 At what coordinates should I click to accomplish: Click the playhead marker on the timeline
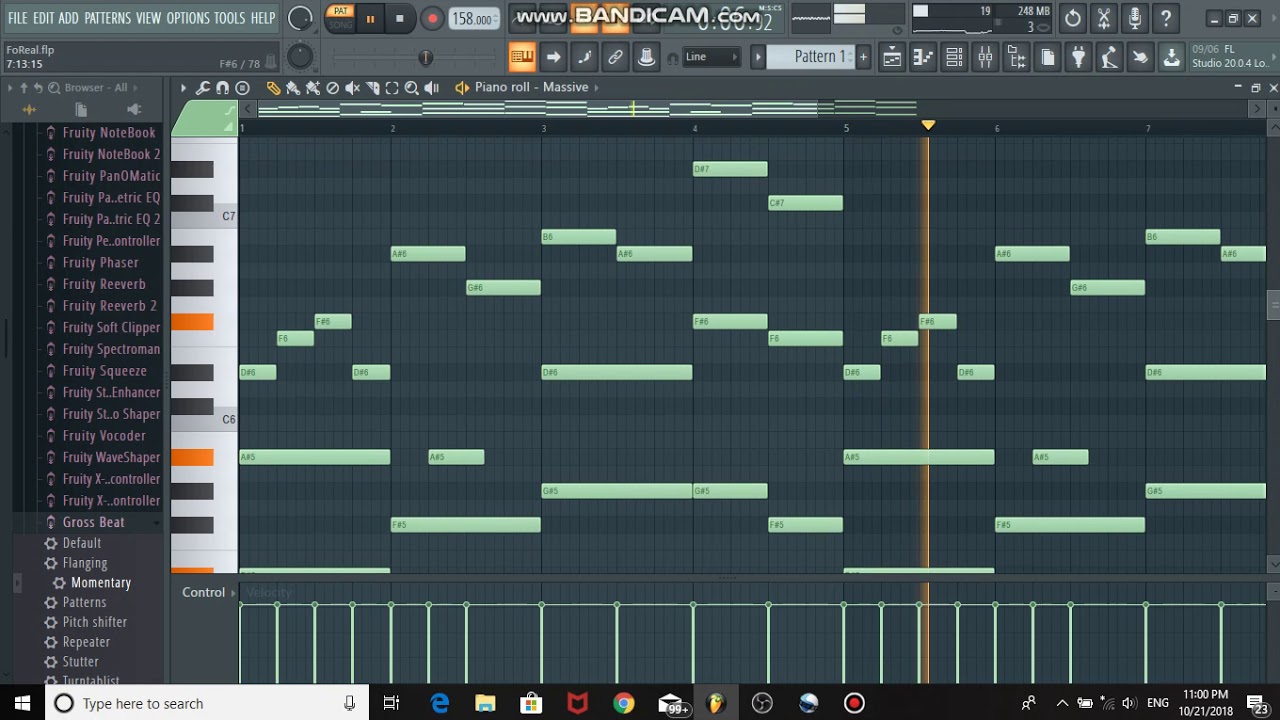928,125
